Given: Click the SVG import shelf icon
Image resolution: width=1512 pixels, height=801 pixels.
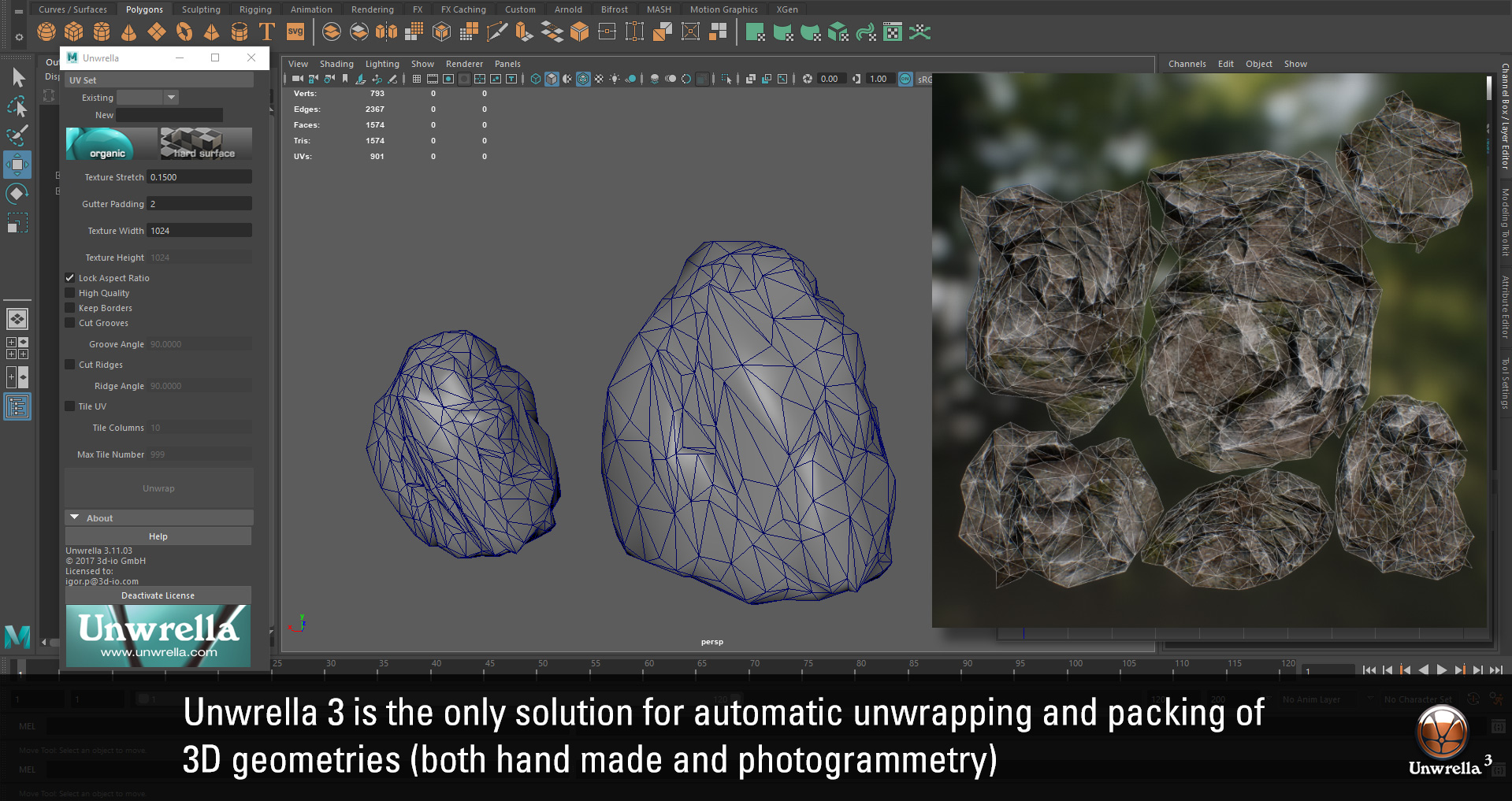Looking at the screenshot, I should coord(295,32).
